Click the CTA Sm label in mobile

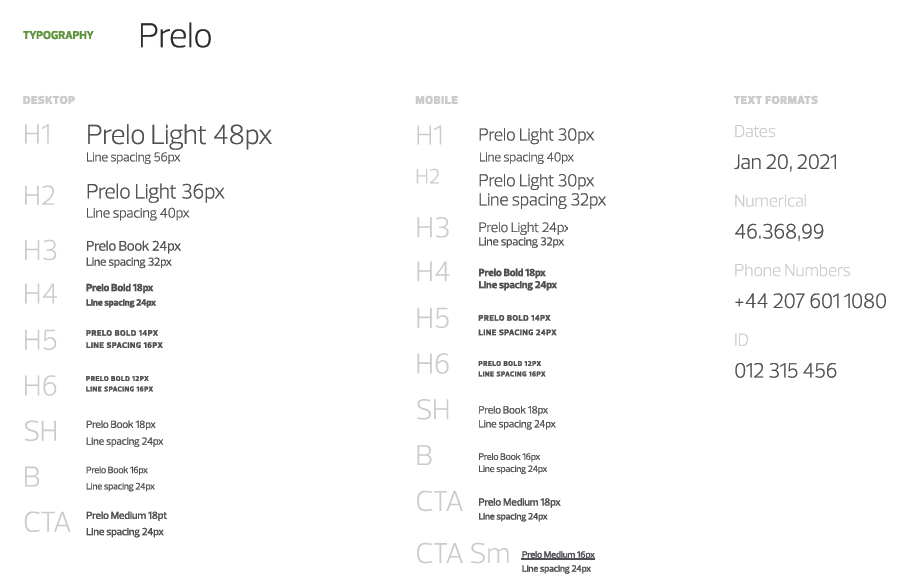[x=463, y=553]
